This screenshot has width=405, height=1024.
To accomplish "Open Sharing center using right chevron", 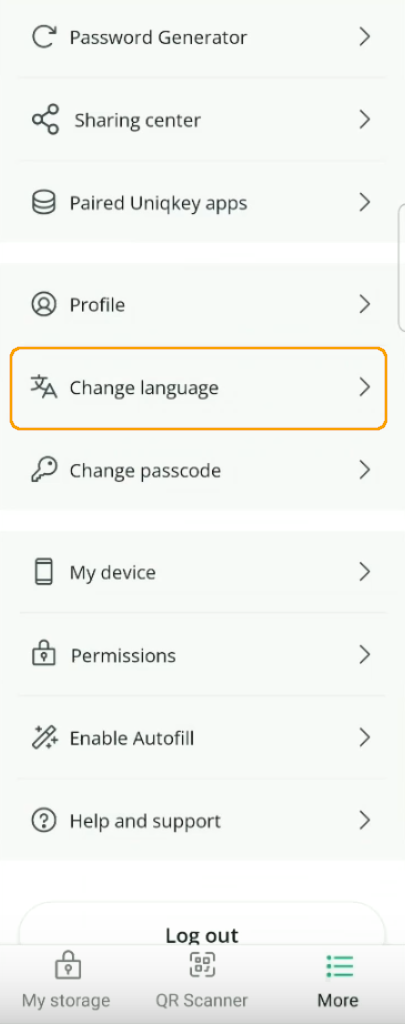I will (x=364, y=120).
